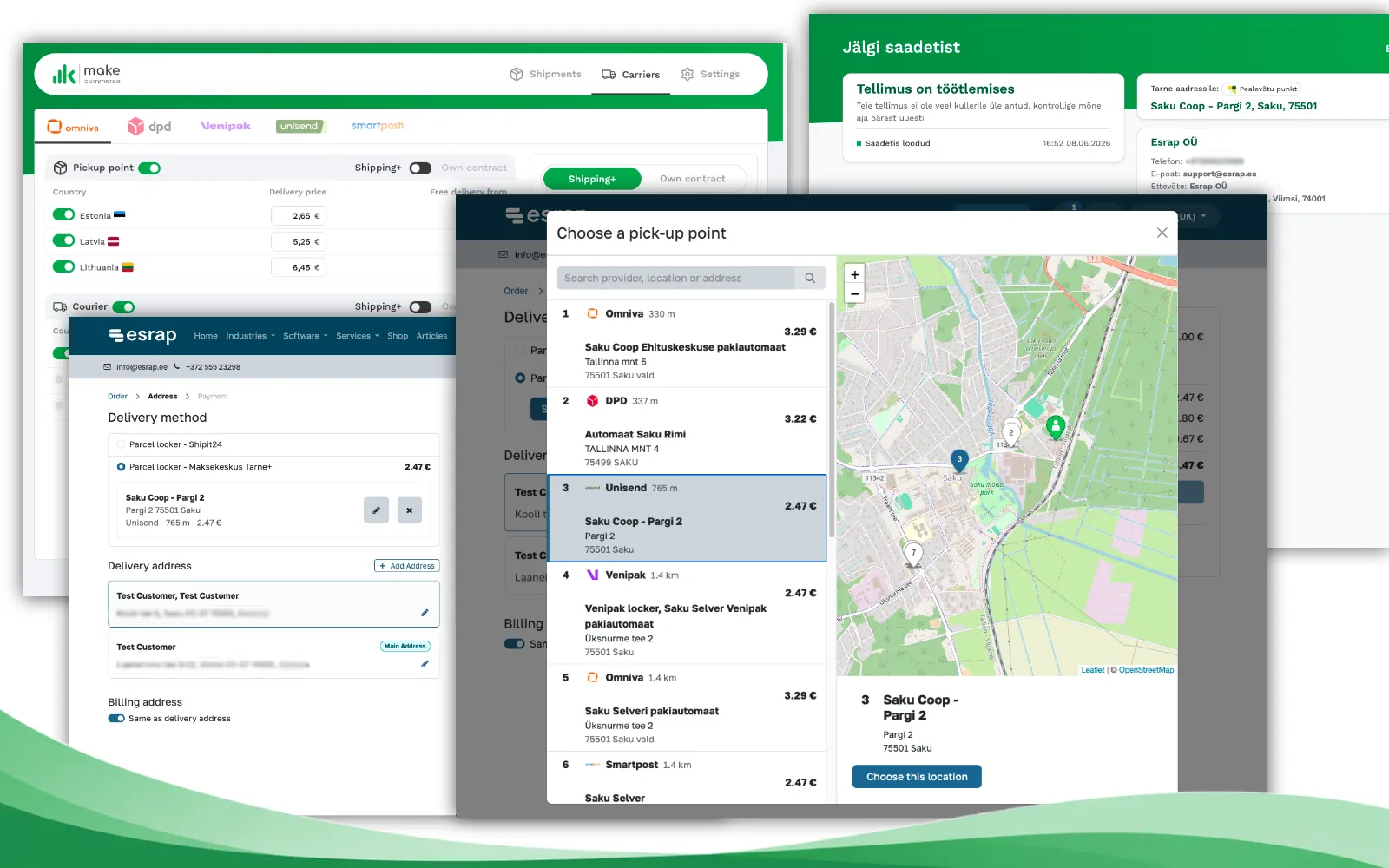Edit the selected Saku Coop pickup point
This screenshot has width=1389, height=868.
pos(376,510)
